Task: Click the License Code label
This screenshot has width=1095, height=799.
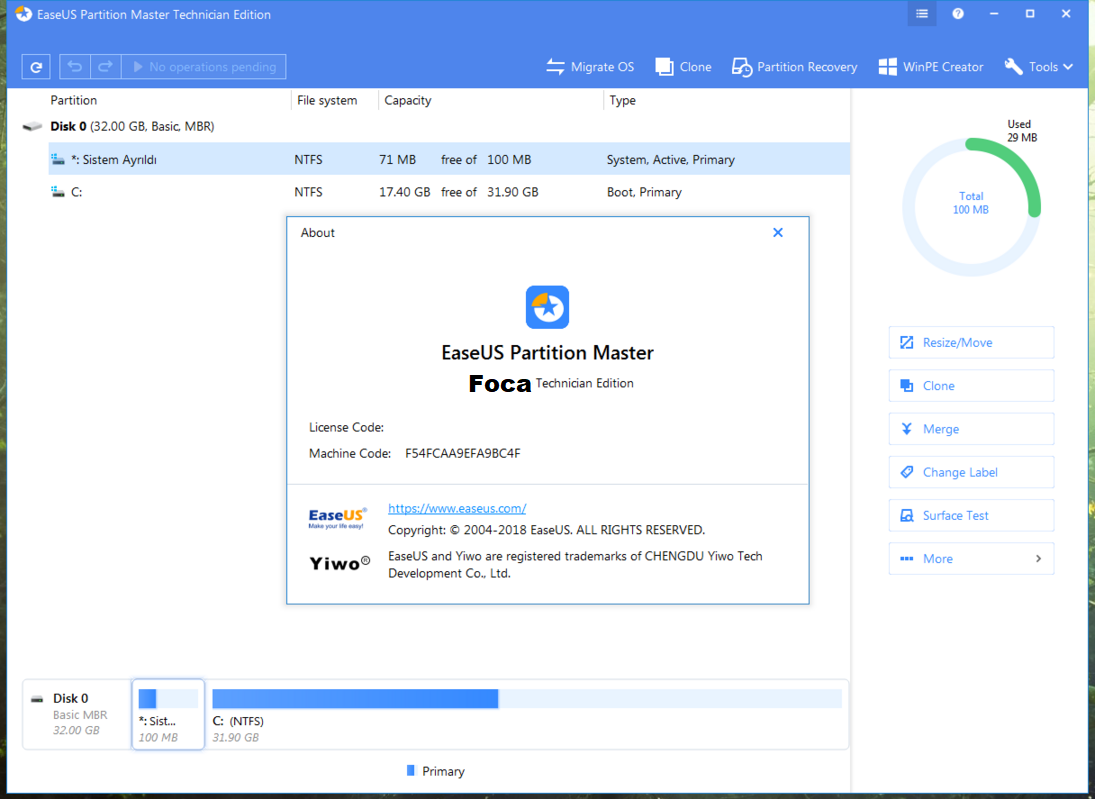Action: [346, 427]
